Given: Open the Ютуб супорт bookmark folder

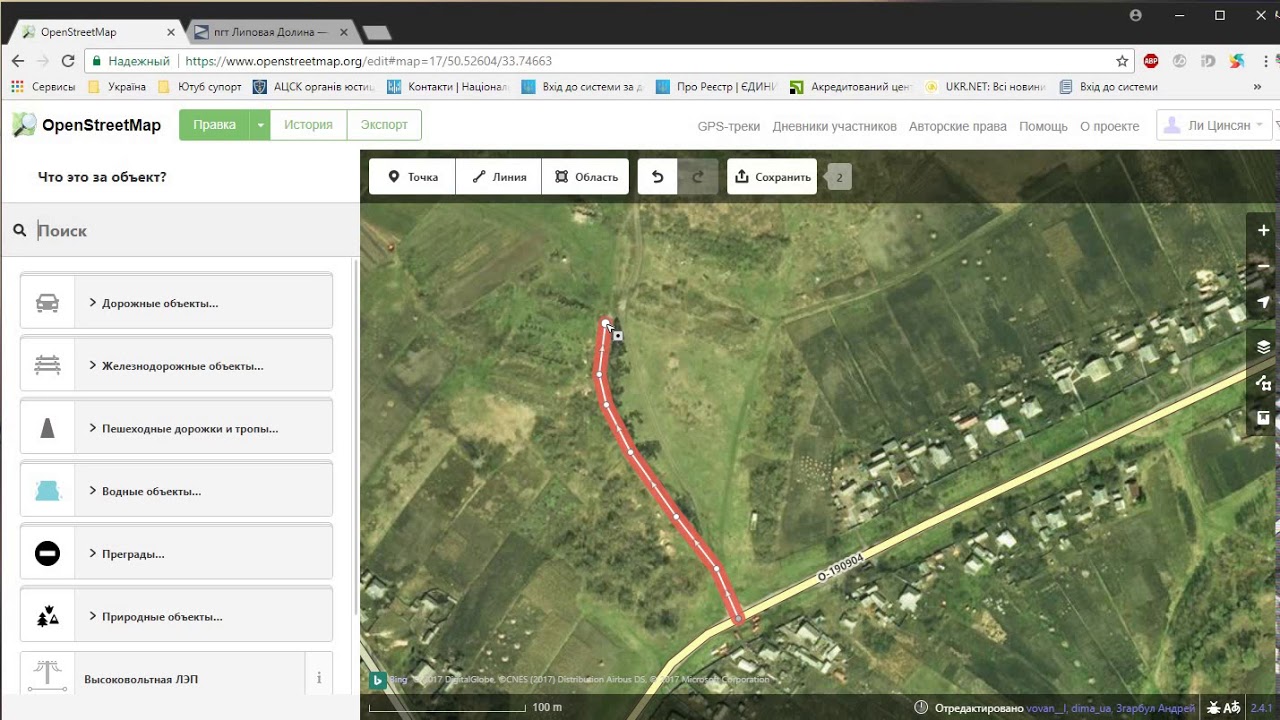Looking at the screenshot, I should click(x=200, y=87).
